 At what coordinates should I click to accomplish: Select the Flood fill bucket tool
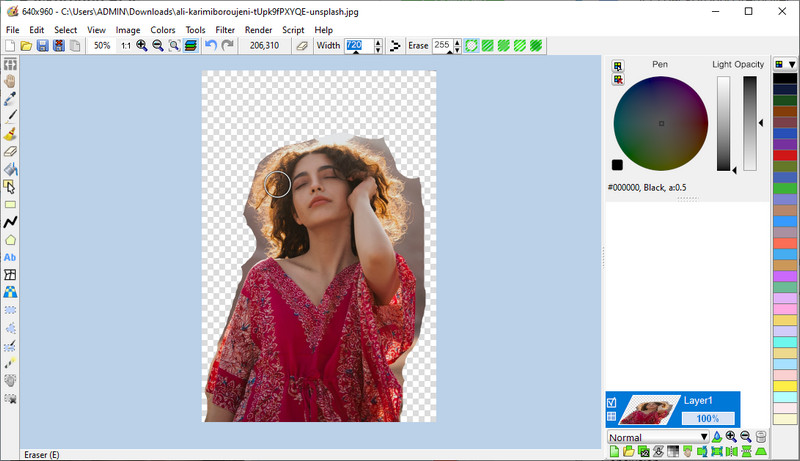click(11, 169)
